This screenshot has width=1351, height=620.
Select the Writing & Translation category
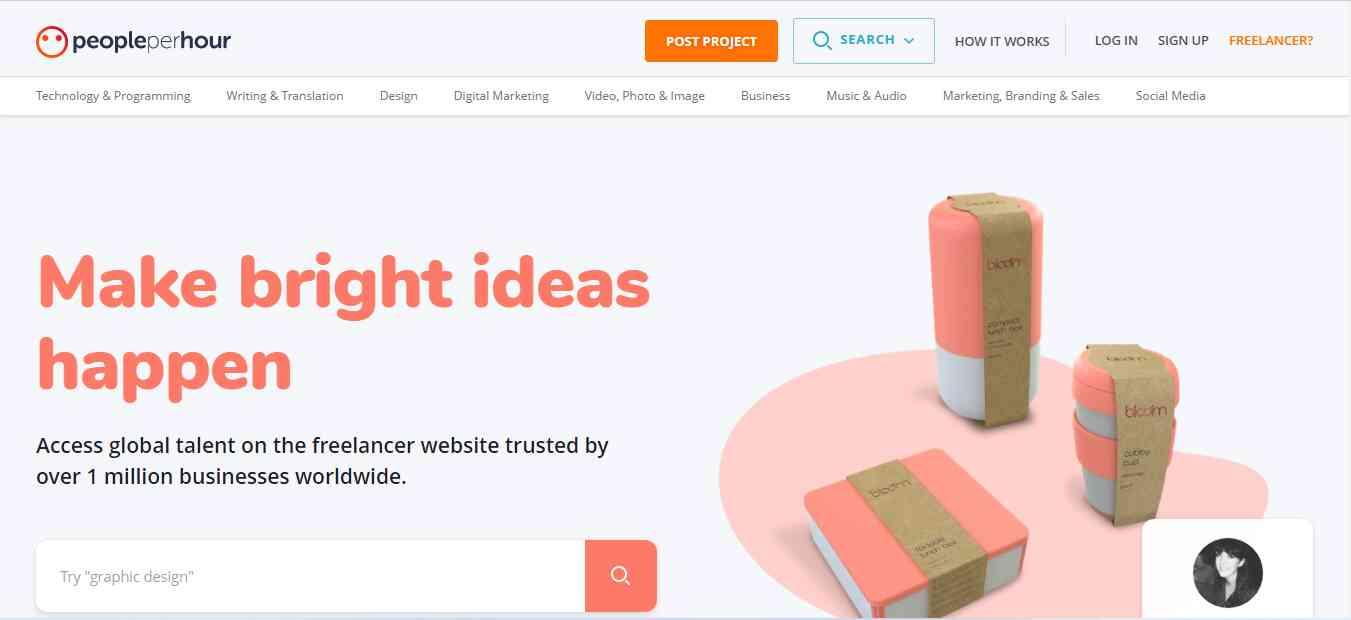pyautogui.click(x=285, y=96)
